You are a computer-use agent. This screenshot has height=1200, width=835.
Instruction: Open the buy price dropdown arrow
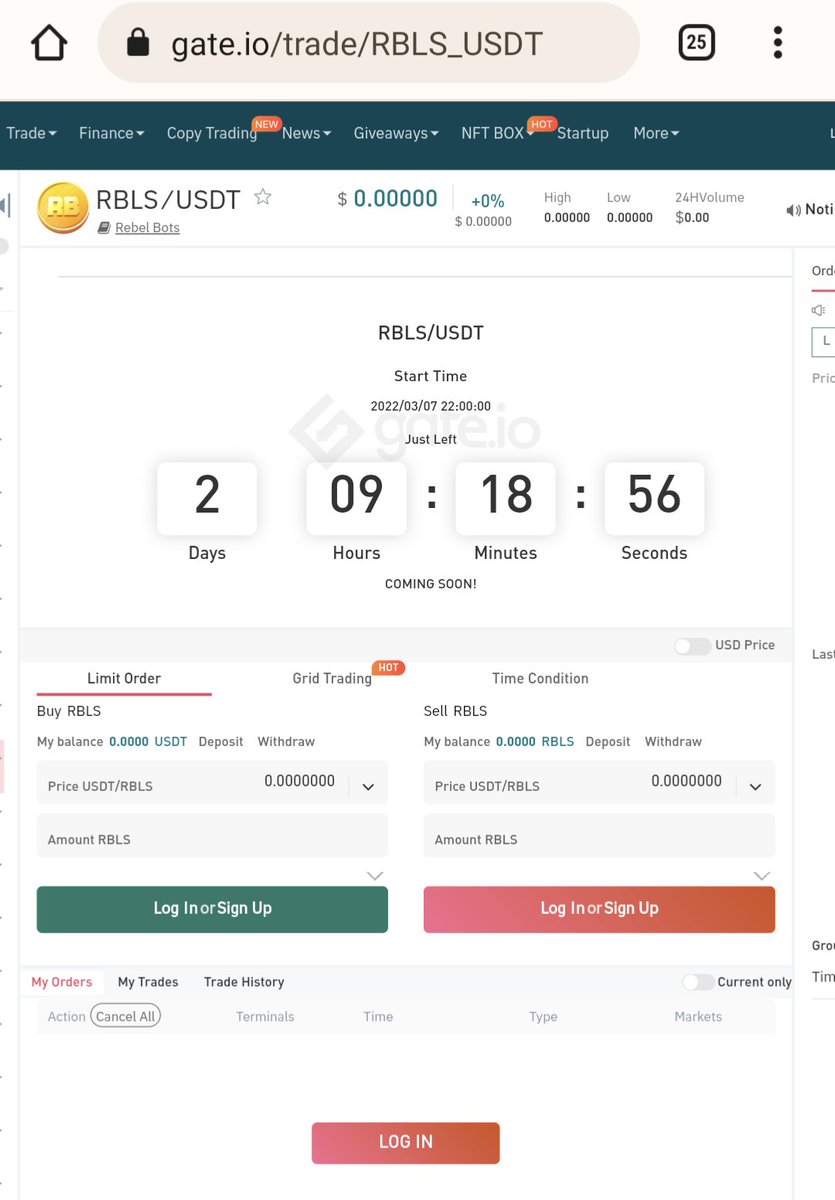pos(368,787)
